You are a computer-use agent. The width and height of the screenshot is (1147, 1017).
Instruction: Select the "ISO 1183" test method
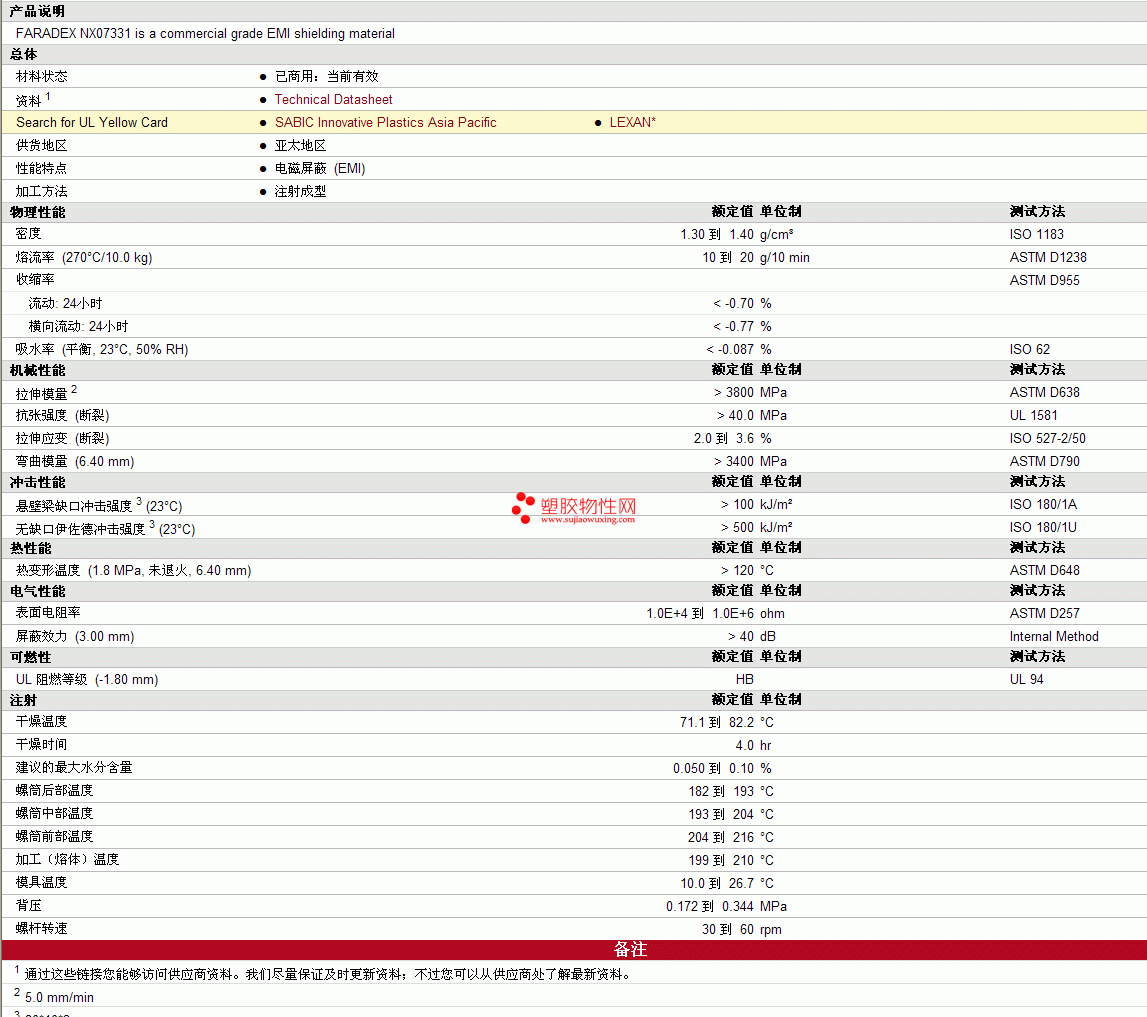coord(1037,234)
